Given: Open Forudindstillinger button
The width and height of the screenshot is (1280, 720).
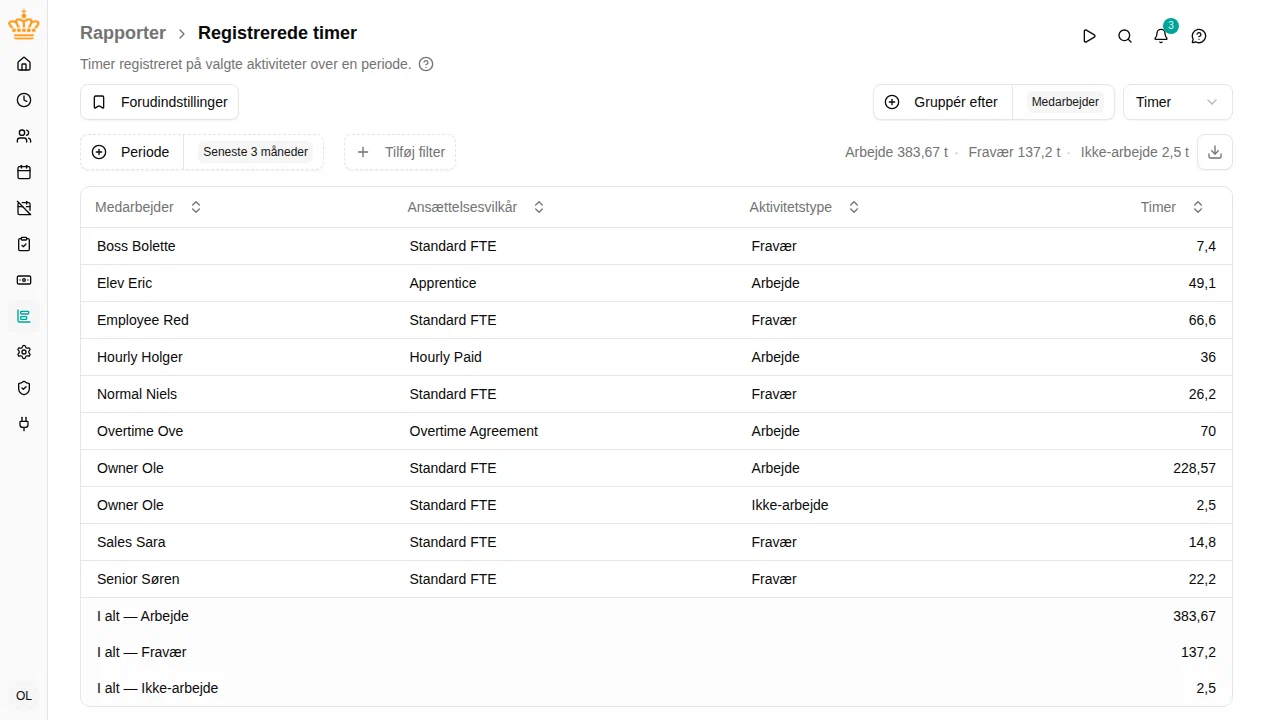Looking at the screenshot, I should pyautogui.click(x=160, y=102).
